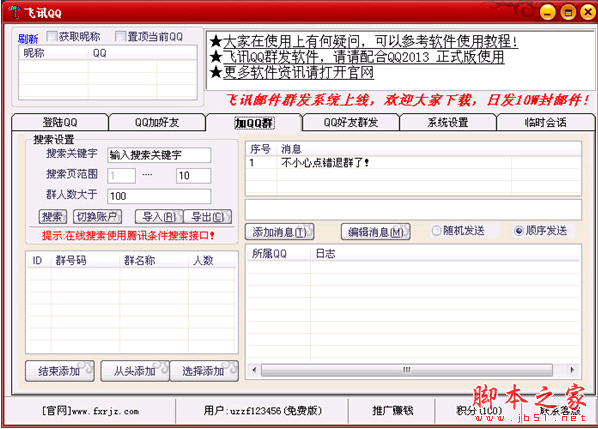The height and width of the screenshot is (429, 598).
Task: Open the 官网 www.fxrjz.com status link
Action: (x=90, y=411)
